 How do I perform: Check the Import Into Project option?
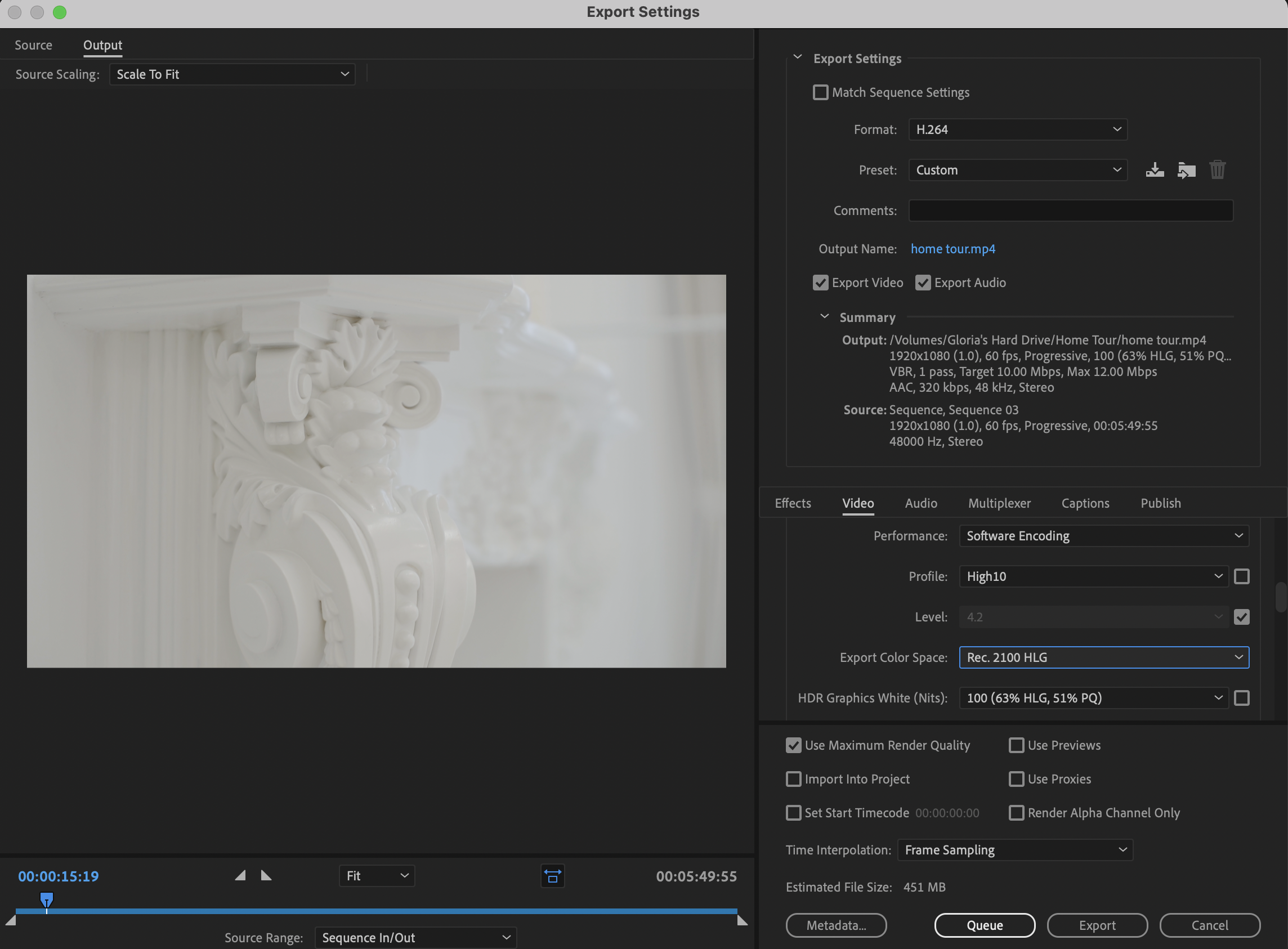[x=793, y=779]
